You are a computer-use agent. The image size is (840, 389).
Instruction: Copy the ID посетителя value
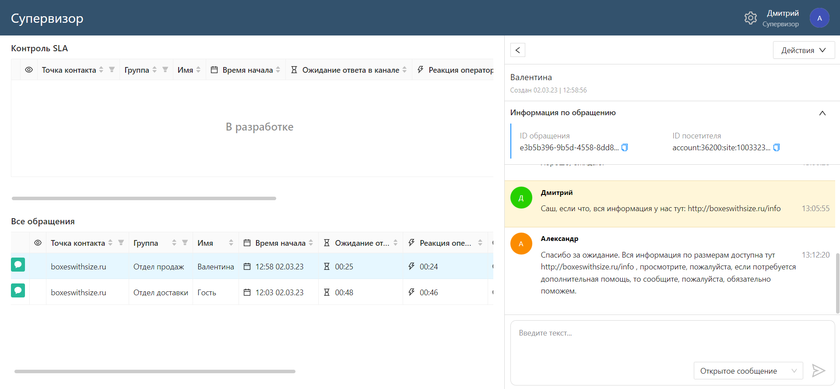pyautogui.click(x=776, y=147)
